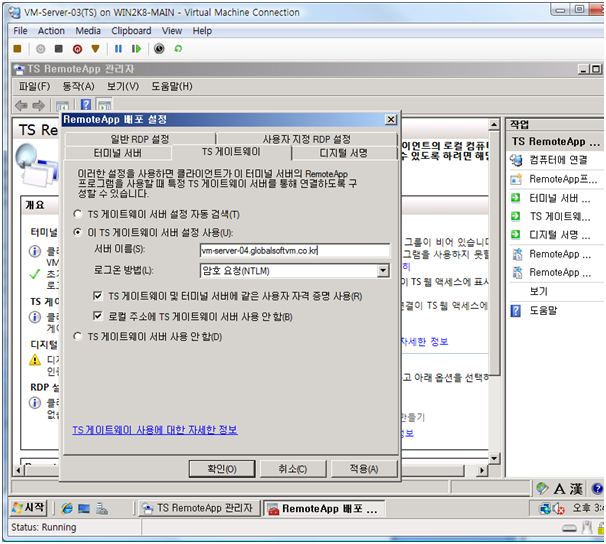Open the View menu
This screenshot has height=544, width=606.
click(x=172, y=31)
